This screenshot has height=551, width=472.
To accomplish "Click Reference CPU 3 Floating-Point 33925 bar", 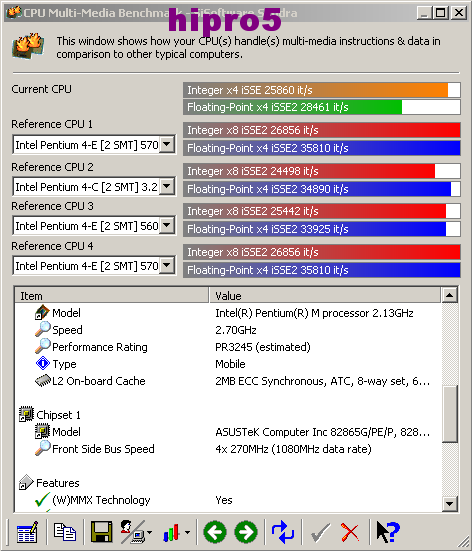I will [x=322, y=229].
